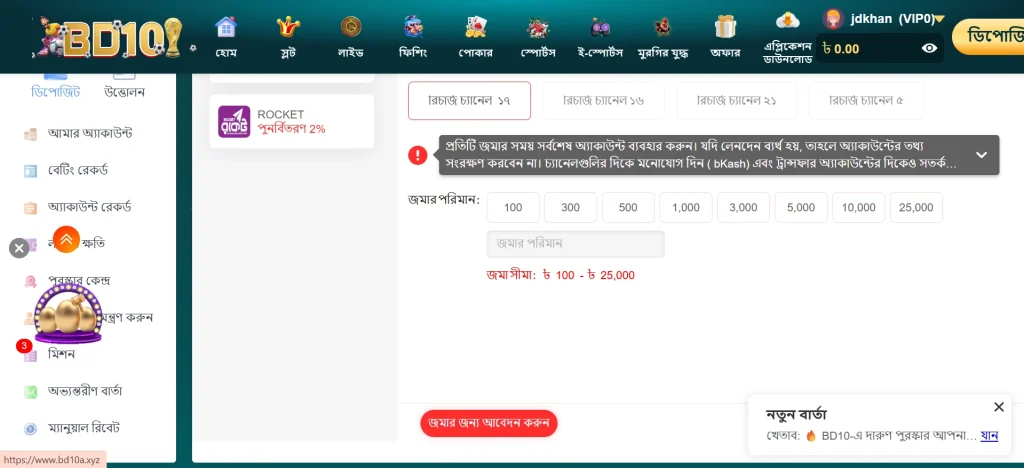Screen dimensions: 1024x468
Task: Click the অভ্যন্তরীণ বার্তা envelope icon
Action: click(x=30, y=392)
